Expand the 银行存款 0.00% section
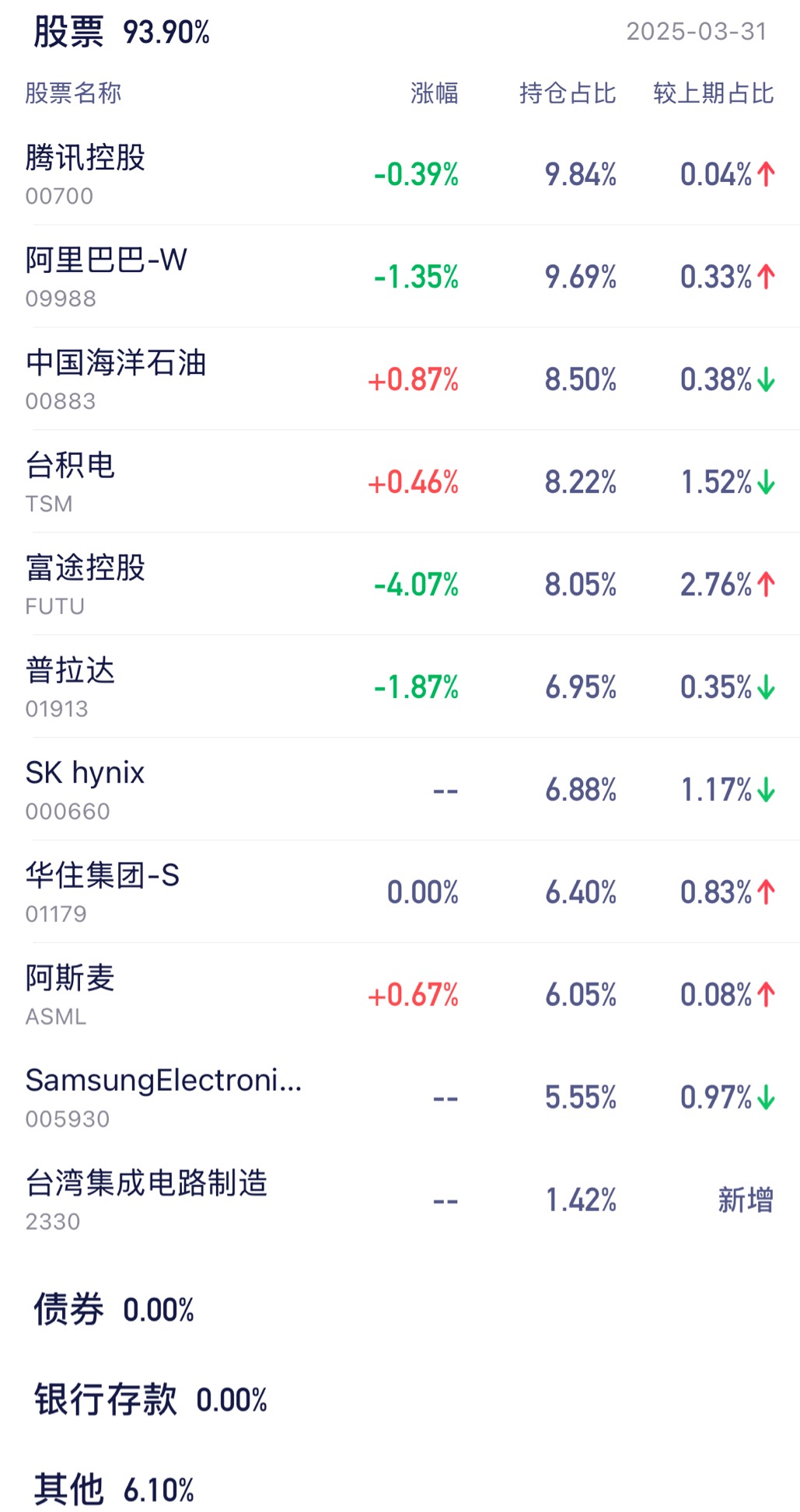 tap(150, 1400)
